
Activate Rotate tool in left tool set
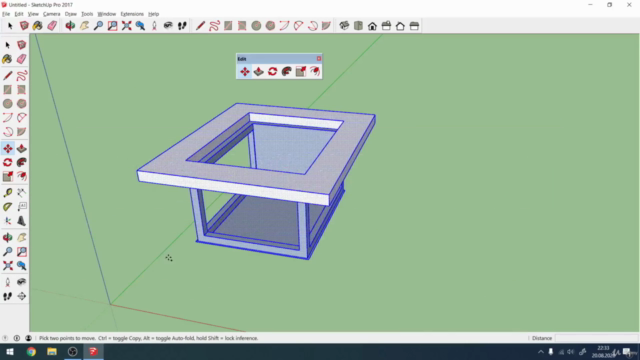(x=7, y=162)
